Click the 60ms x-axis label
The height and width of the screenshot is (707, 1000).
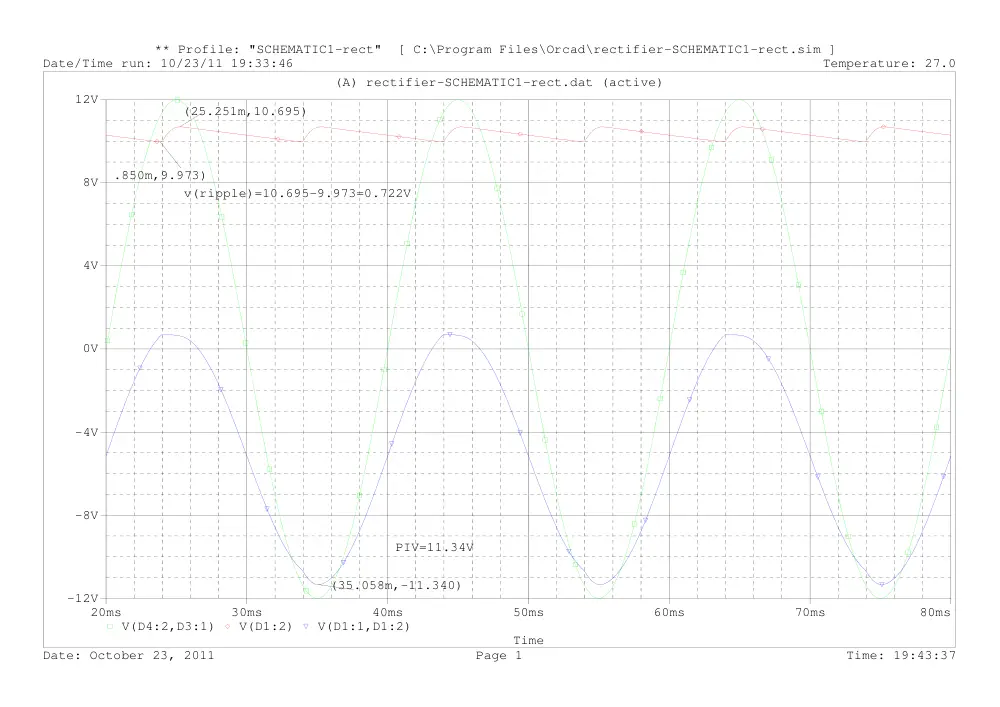(670, 612)
